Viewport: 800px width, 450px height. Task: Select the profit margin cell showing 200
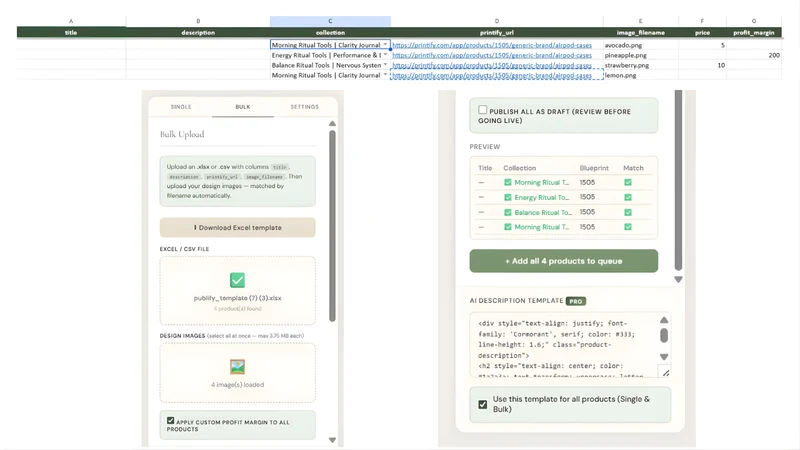pyautogui.click(x=754, y=55)
